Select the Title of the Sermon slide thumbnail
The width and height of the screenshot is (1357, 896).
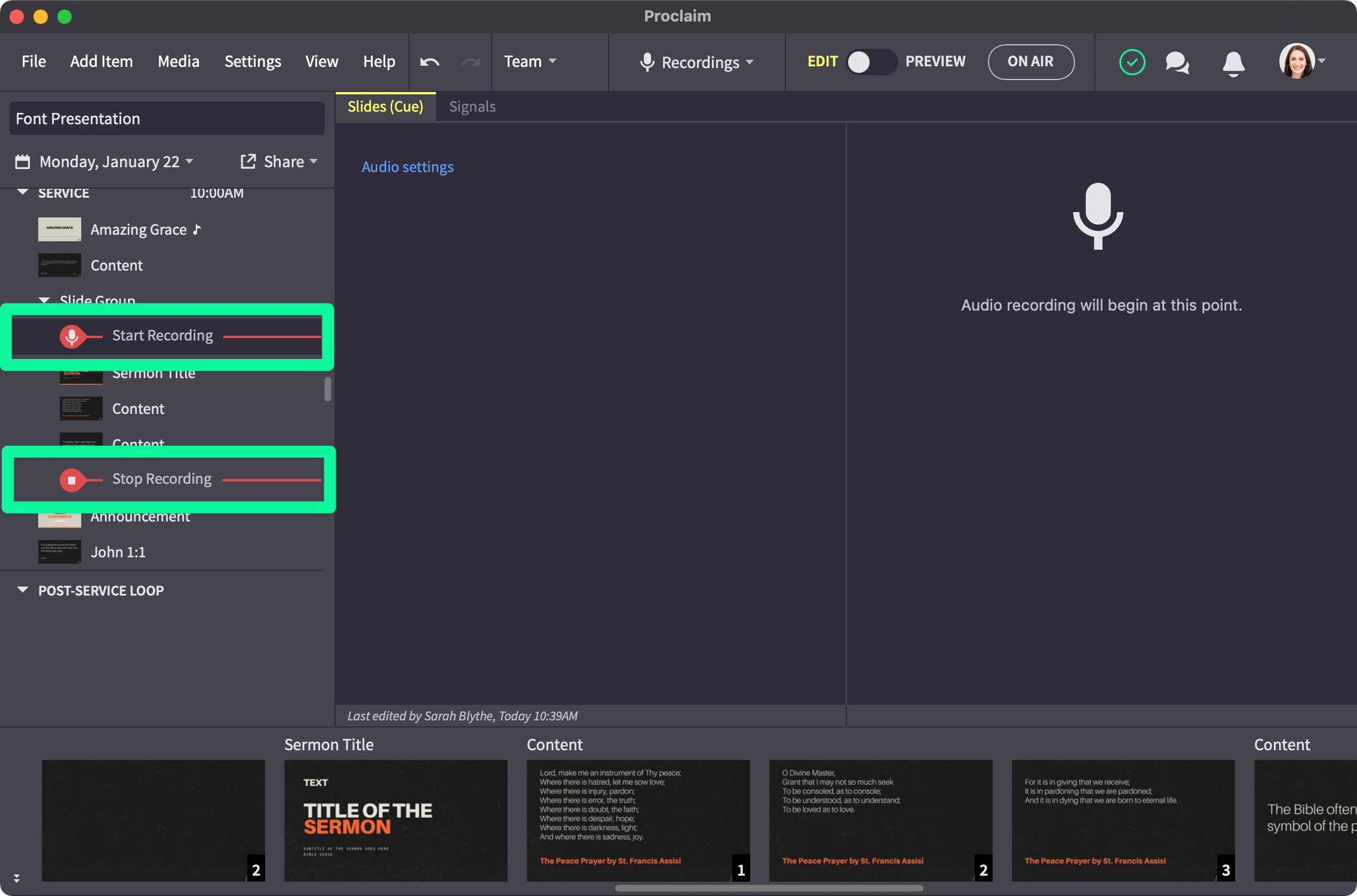click(x=396, y=820)
